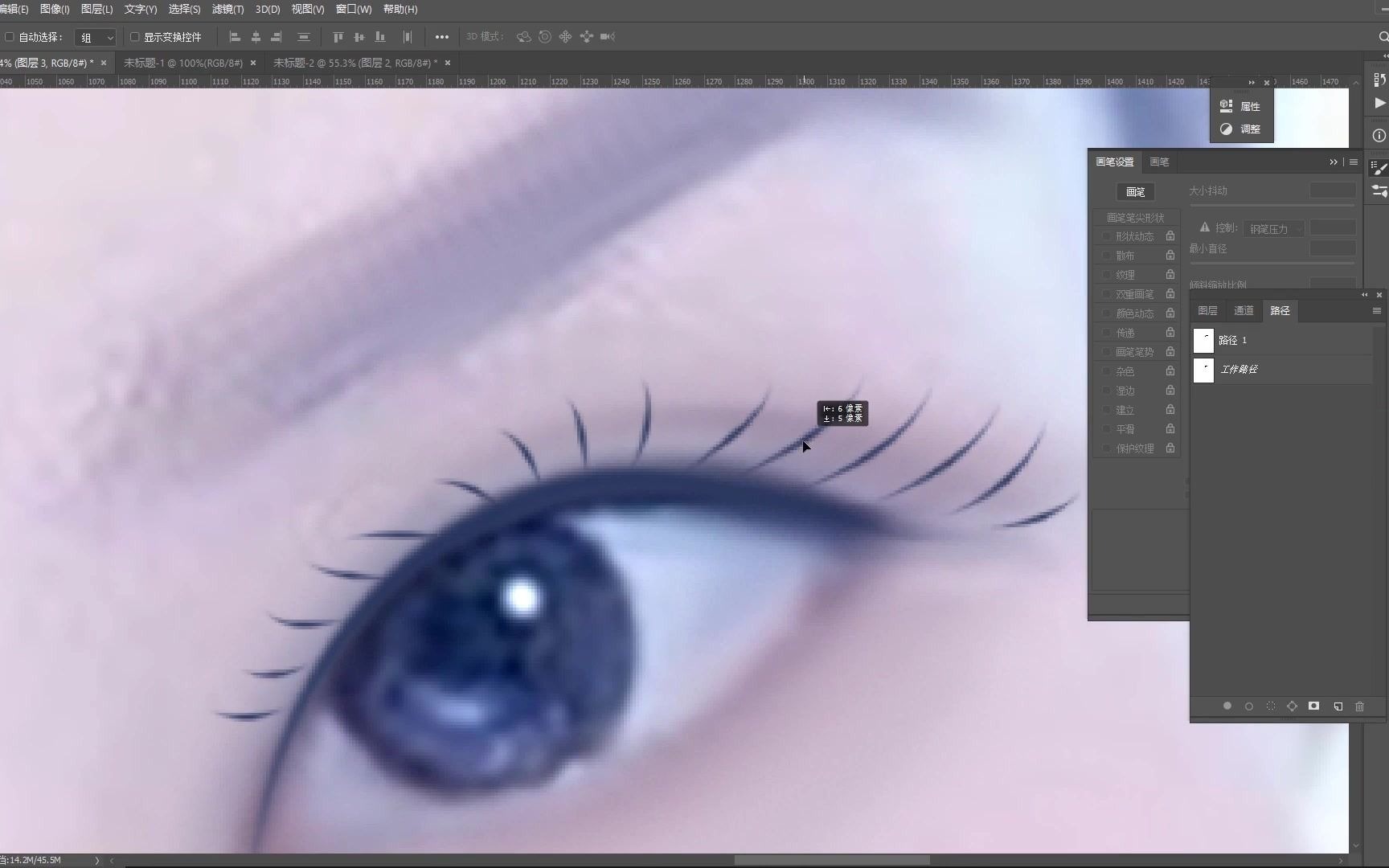This screenshot has width=1389, height=868.
Task: Click the 画笔 button in Brush Settings
Action: (1136, 192)
